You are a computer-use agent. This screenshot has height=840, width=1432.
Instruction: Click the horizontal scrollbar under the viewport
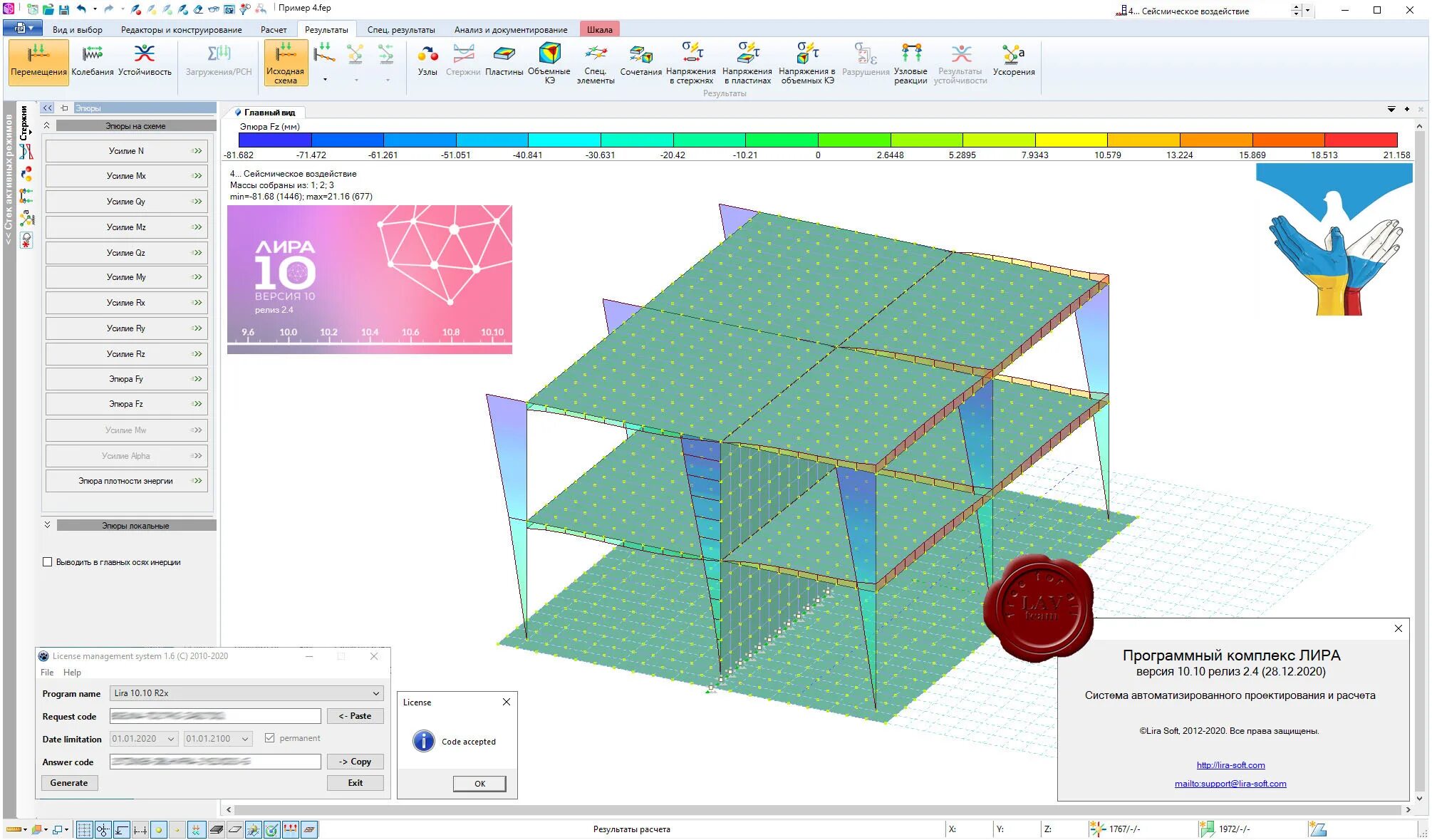point(818,810)
